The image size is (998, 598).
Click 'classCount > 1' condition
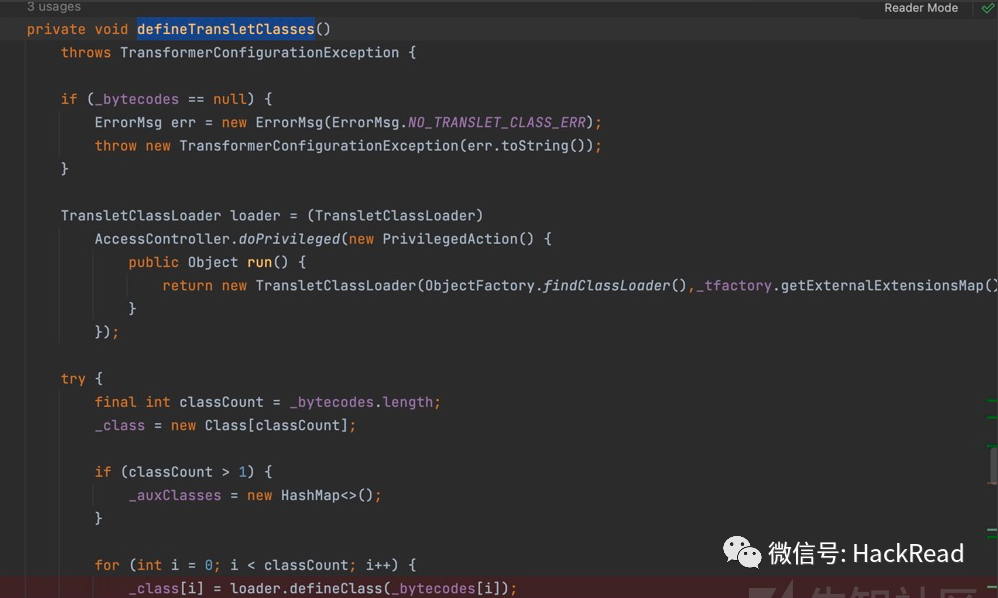(x=187, y=472)
